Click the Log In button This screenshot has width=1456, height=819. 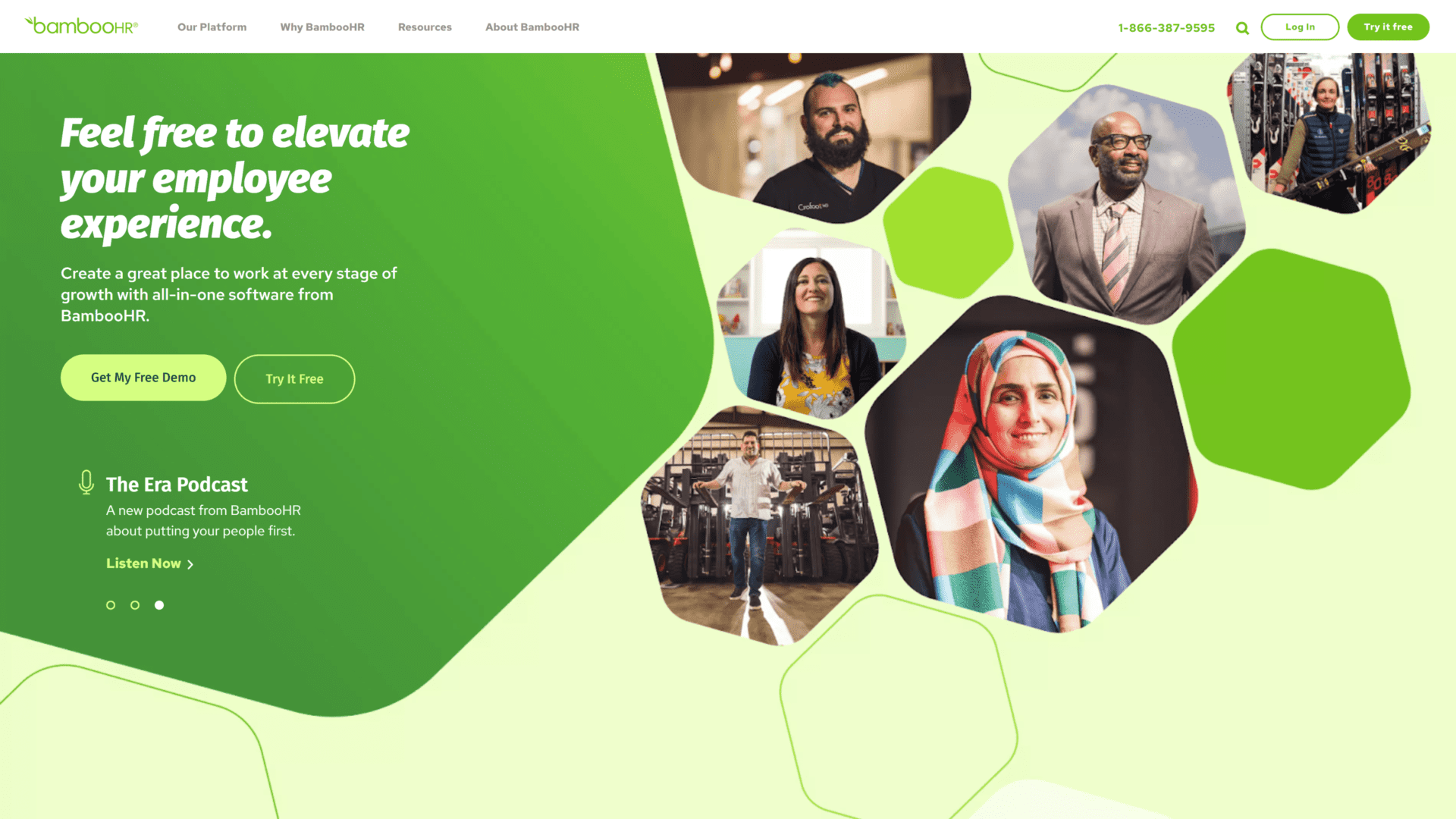point(1300,26)
